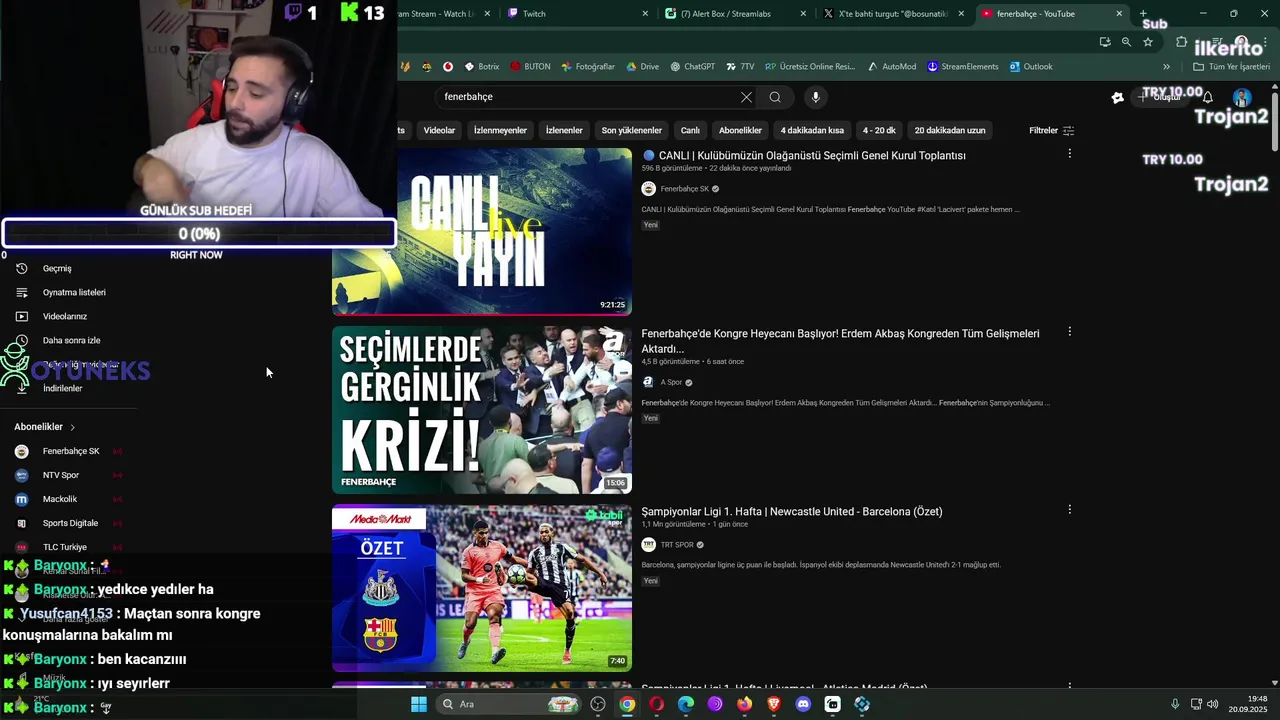Image resolution: width=1280 pixels, height=720 pixels.
Task: Open the Botrix bookmark
Action: click(x=482, y=67)
